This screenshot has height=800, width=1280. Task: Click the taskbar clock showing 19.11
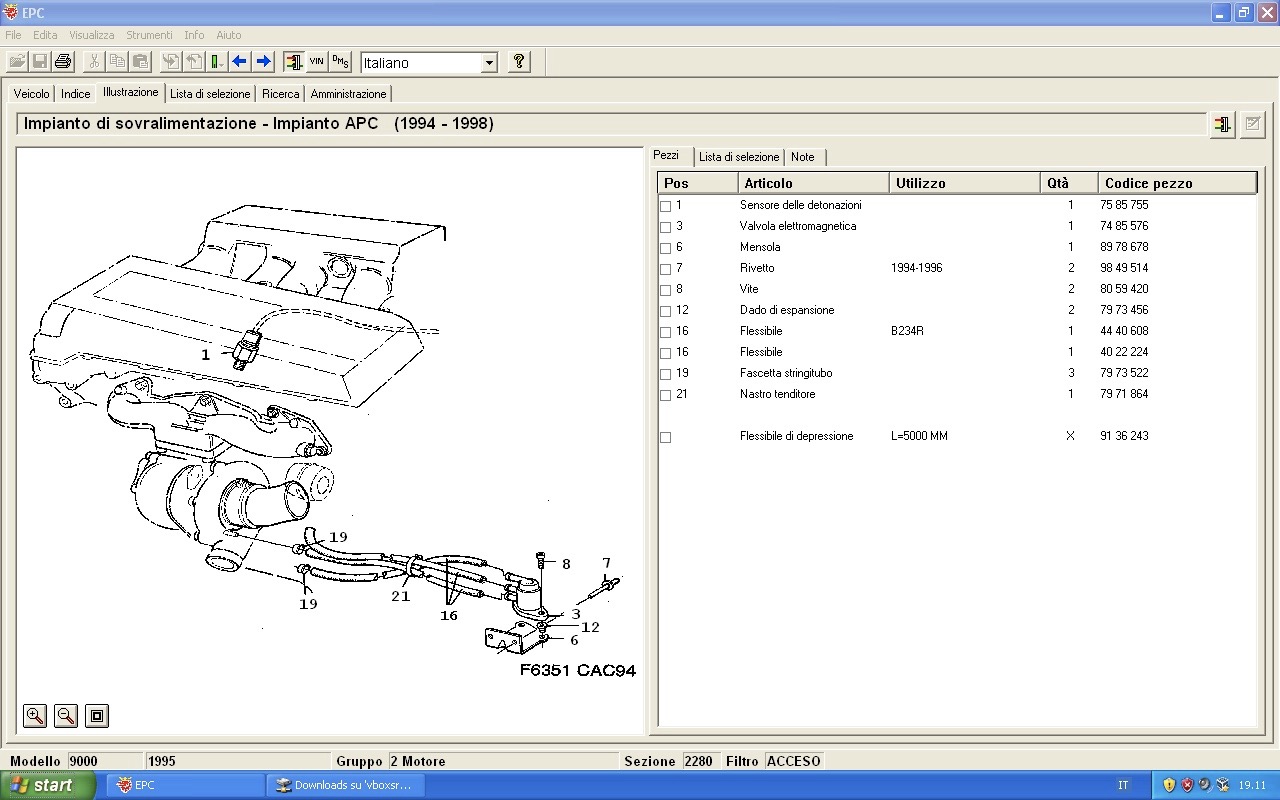(1252, 785)
